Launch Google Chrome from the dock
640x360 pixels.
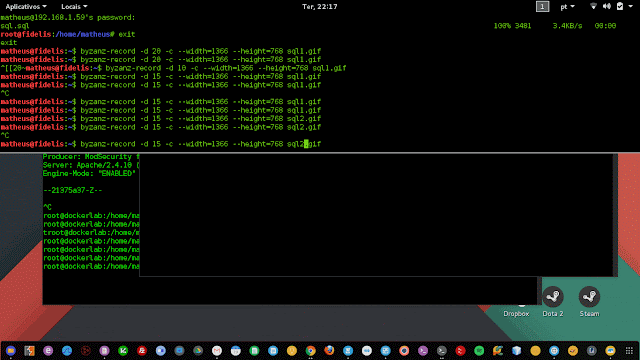coord(311,351)
